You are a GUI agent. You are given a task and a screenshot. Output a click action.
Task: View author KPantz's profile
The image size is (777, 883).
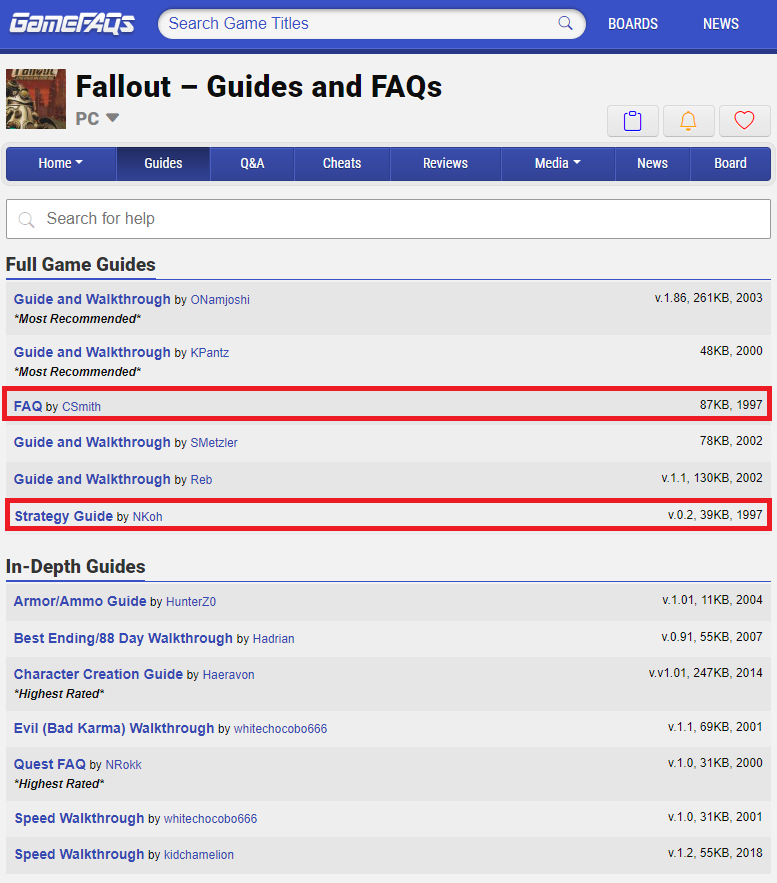point(209,353)
